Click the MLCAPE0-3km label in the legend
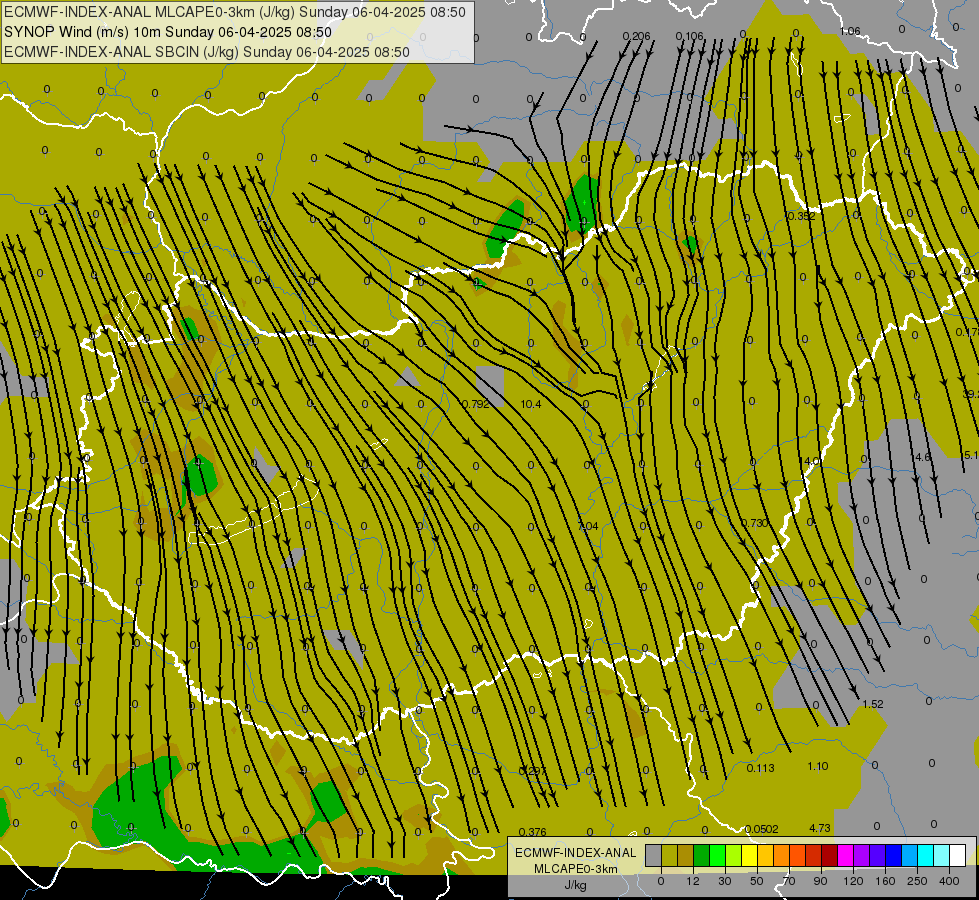This screenshot has width=979, height=900. pyautogui.click(x=575, y=869)
